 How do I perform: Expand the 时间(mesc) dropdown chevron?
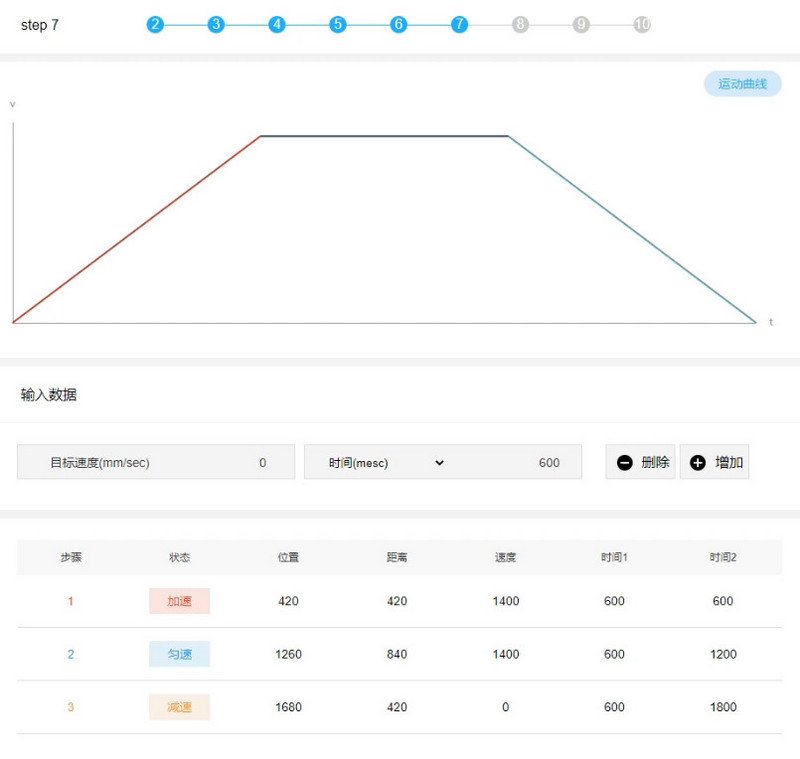coord(439,463)
